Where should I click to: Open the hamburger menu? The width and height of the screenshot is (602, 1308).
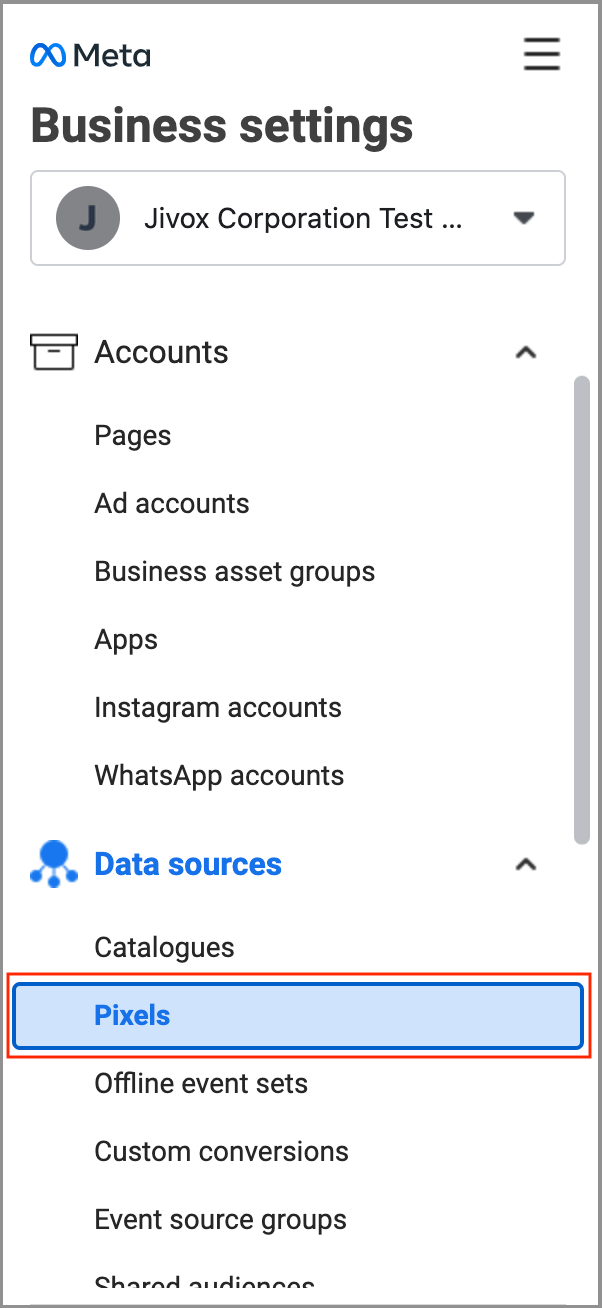point(541,54)
